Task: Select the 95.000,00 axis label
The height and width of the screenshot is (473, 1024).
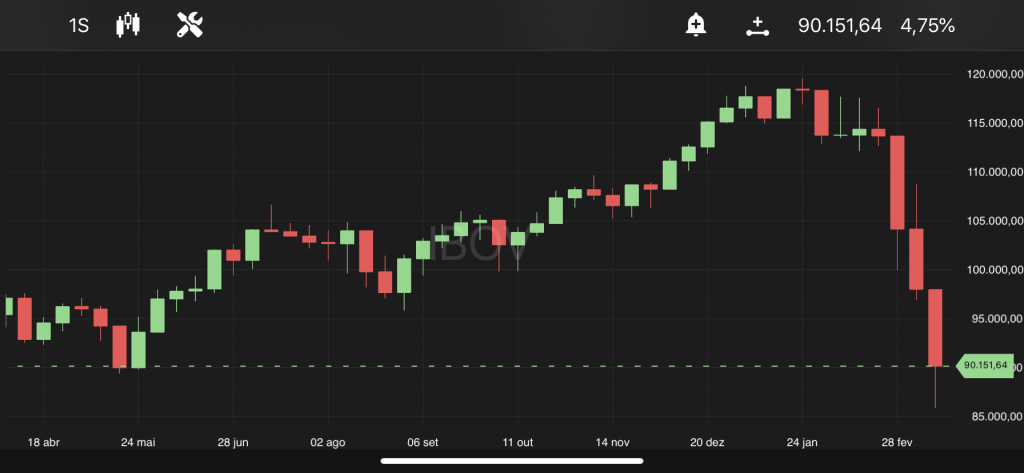Action: (995, 319)
